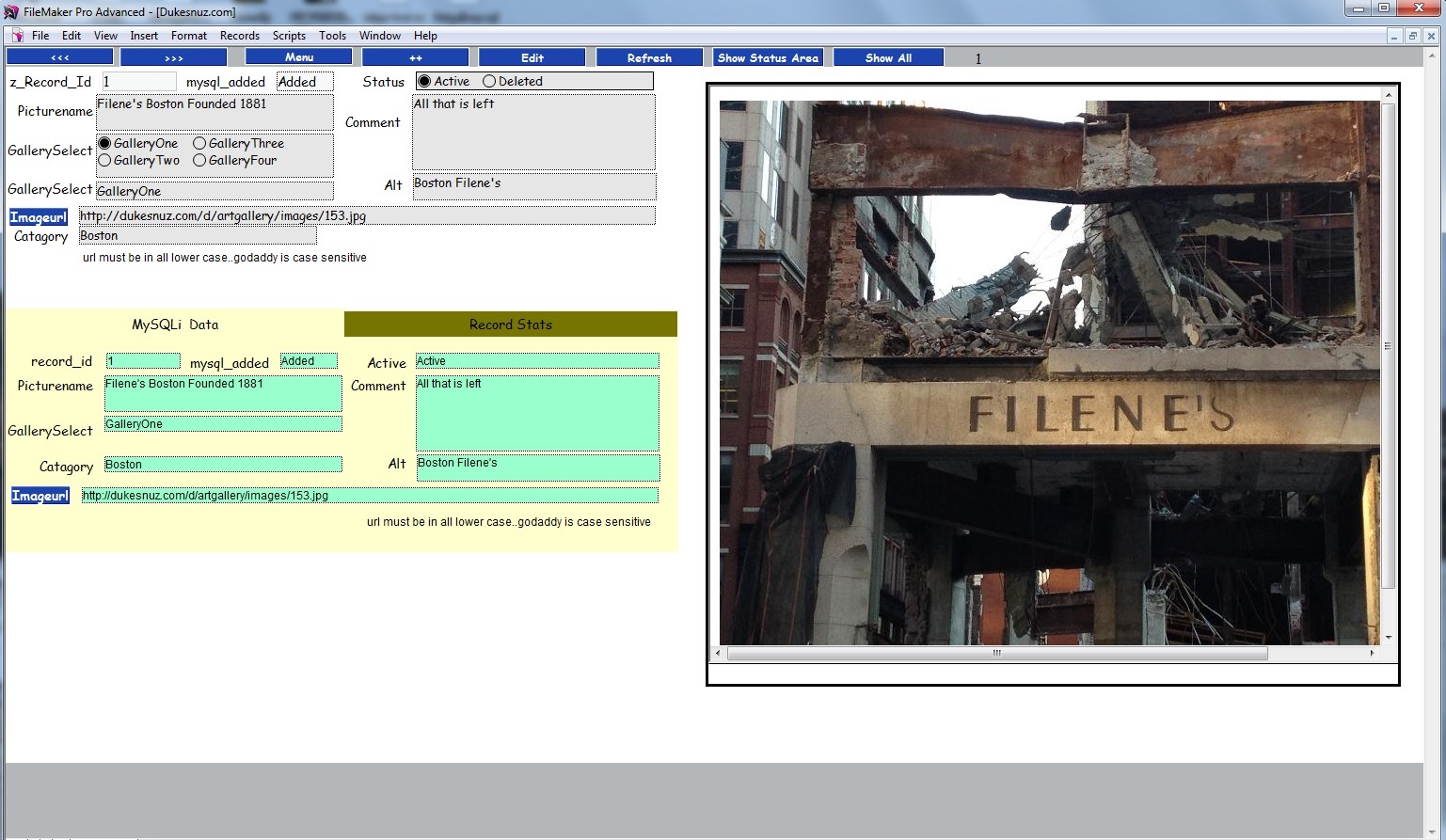Click the ++ add record button
The image size is (1446, 840).
[x=415, y=58]
